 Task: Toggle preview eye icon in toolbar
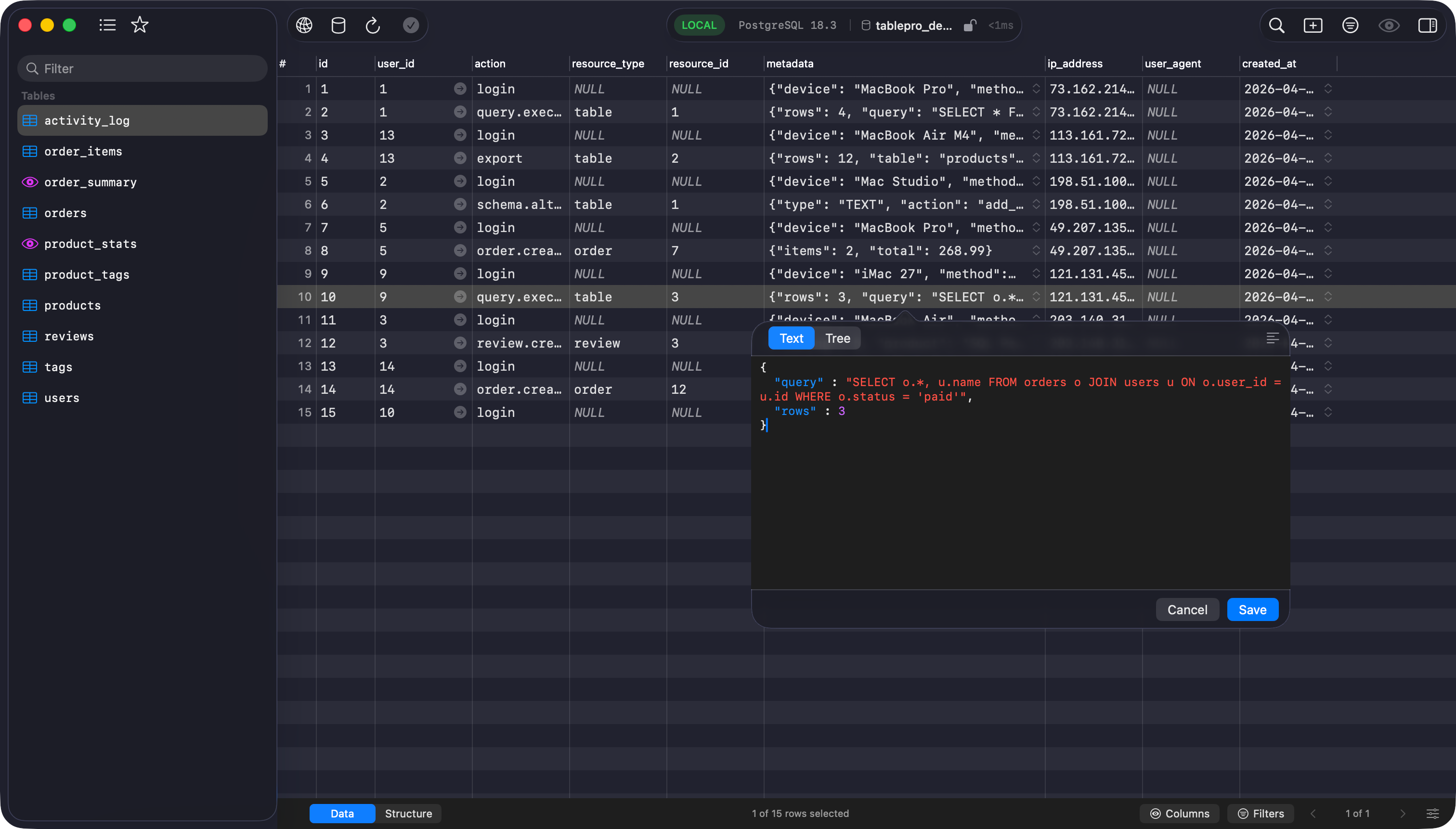[x=1389, y=25]
